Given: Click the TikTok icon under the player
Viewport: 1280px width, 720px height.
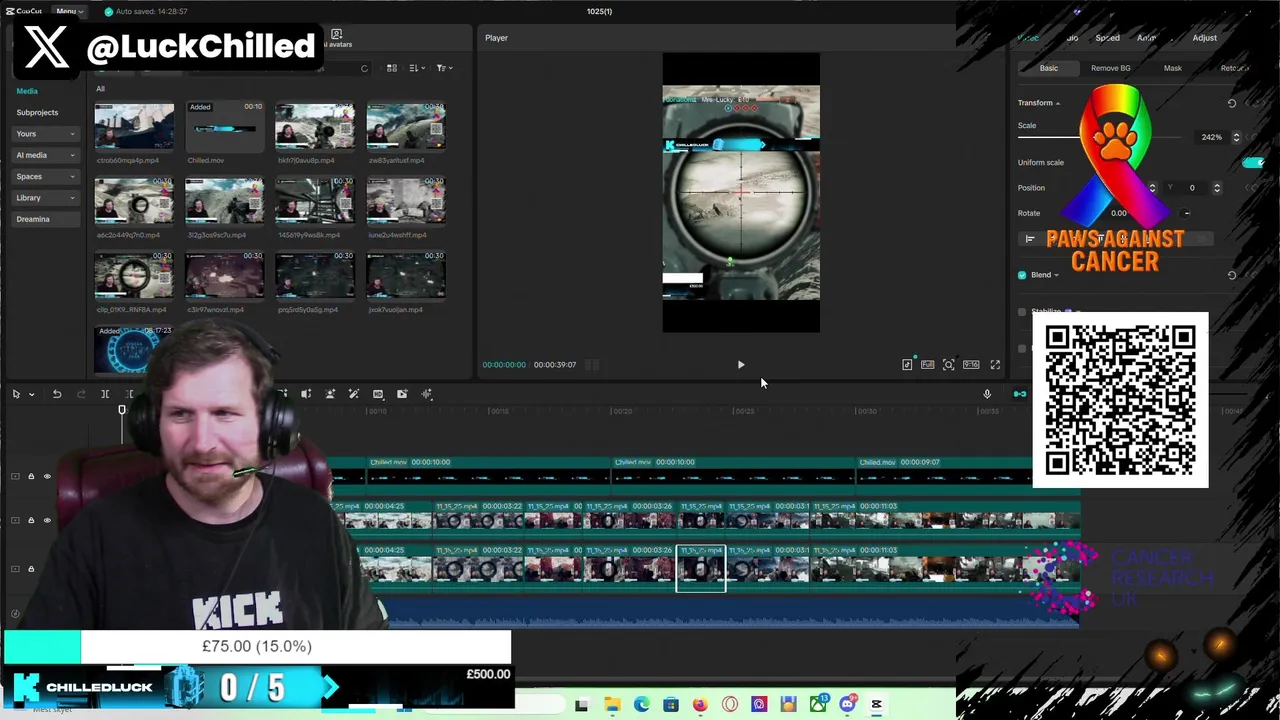Looking at the screenshot, I should [907, 364].
